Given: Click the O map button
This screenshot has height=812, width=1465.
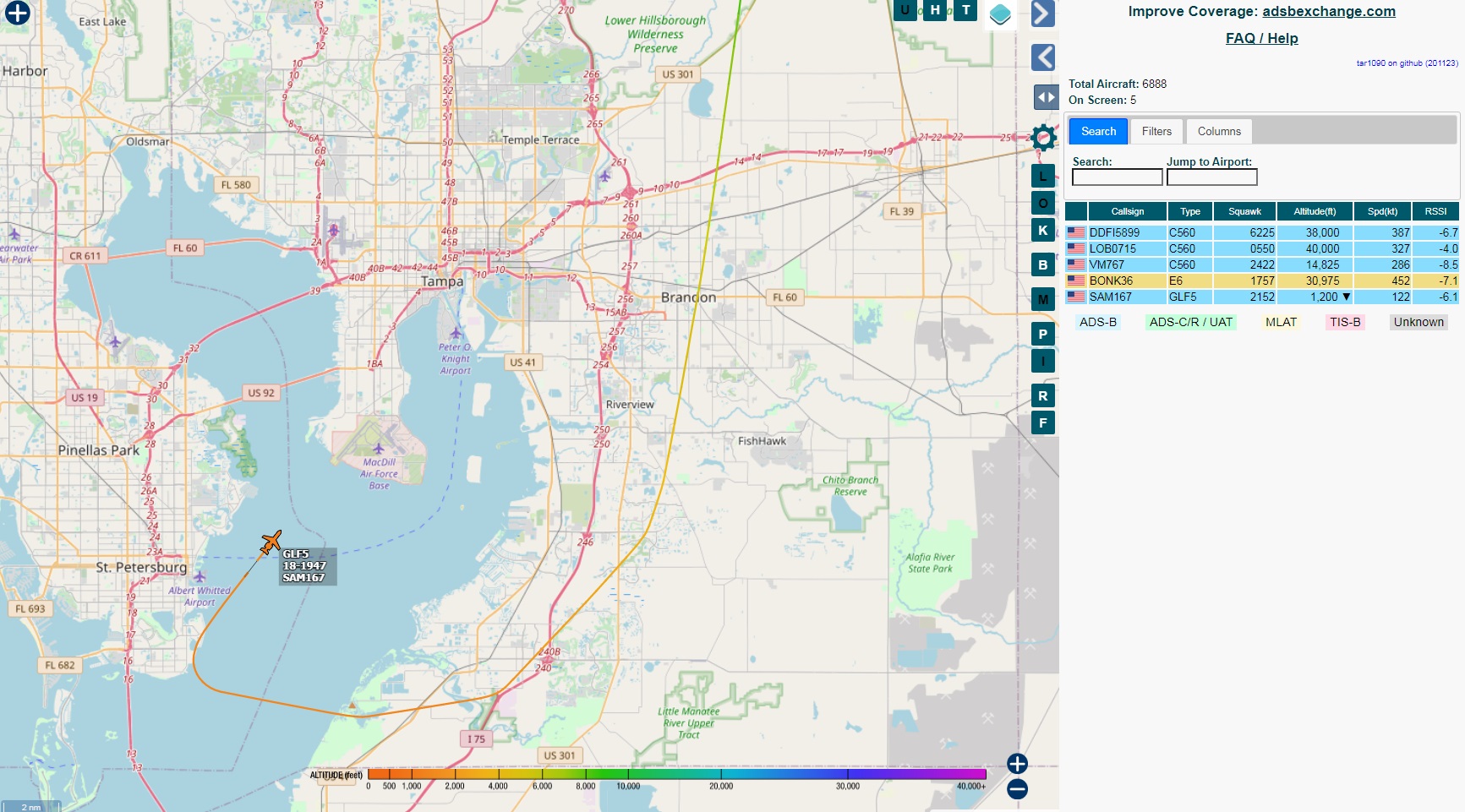Looking at the screenshot, I should pyautogui.click(x=1043, y=203).
